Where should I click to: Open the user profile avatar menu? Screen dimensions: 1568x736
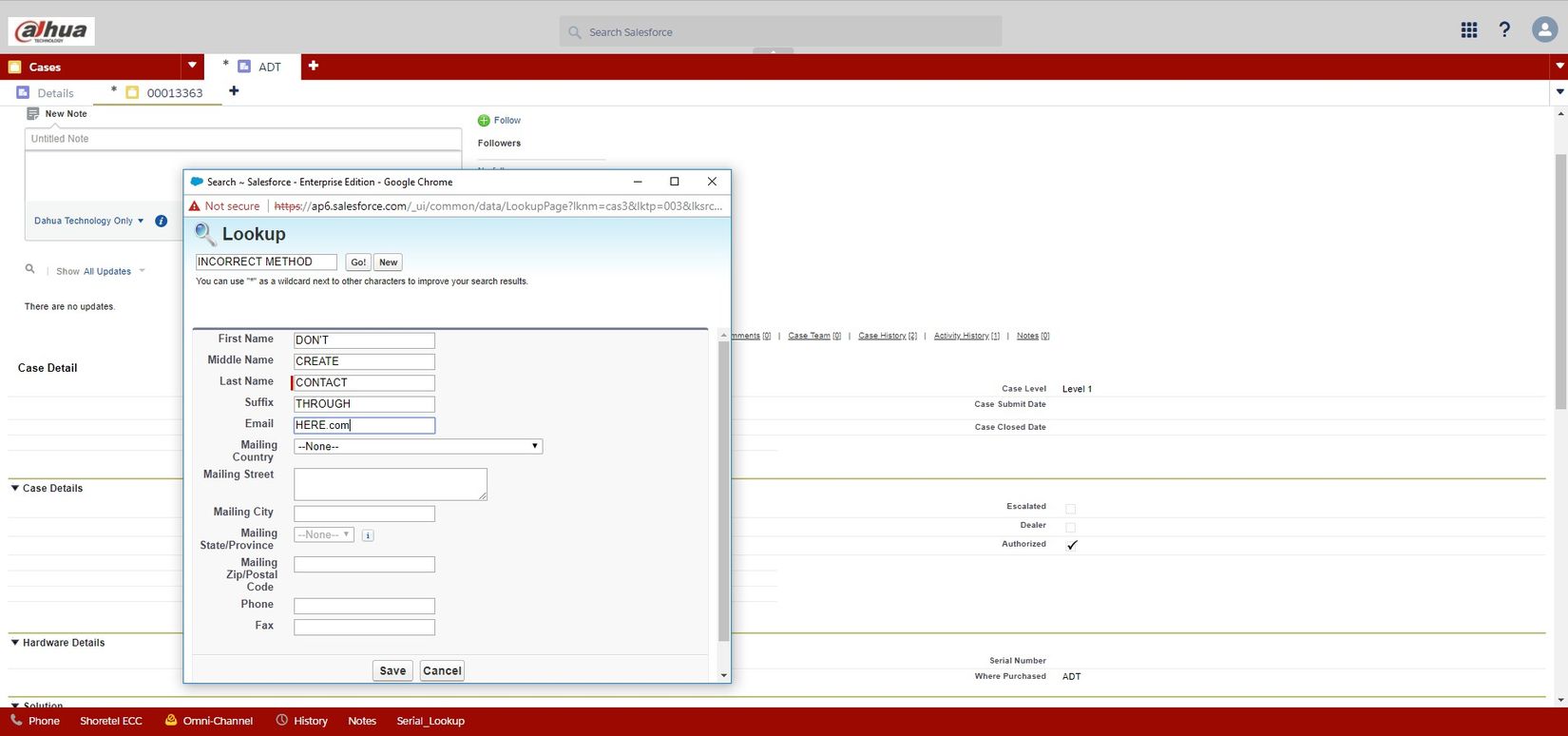[x=1544, y=30]
